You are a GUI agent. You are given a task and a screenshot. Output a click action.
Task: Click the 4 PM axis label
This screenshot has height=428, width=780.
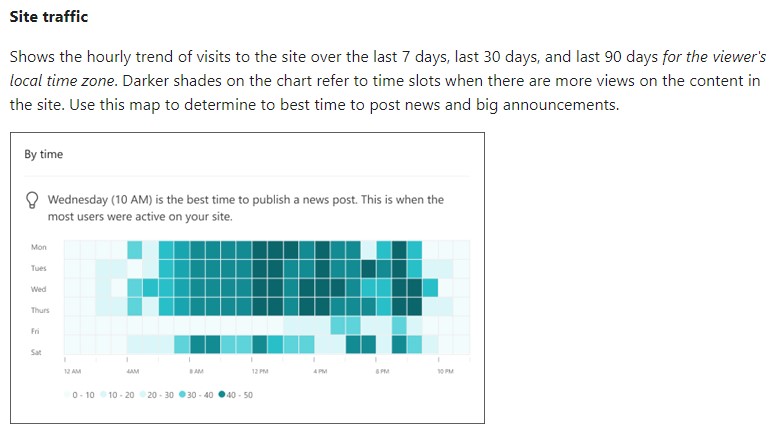320,372
